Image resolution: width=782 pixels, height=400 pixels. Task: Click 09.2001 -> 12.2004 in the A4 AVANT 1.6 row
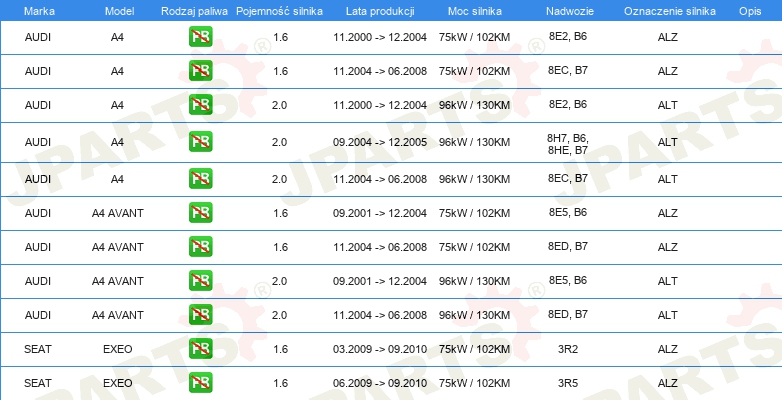(380, 213)
